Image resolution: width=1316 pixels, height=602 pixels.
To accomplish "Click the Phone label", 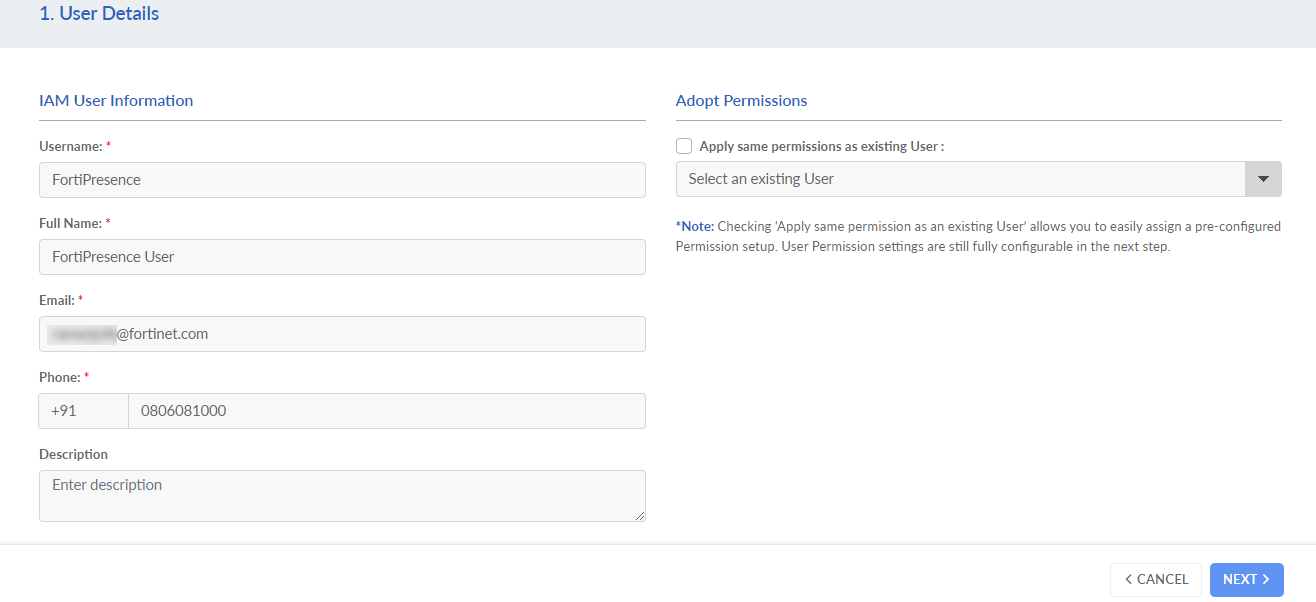I will tap(60, 377).
